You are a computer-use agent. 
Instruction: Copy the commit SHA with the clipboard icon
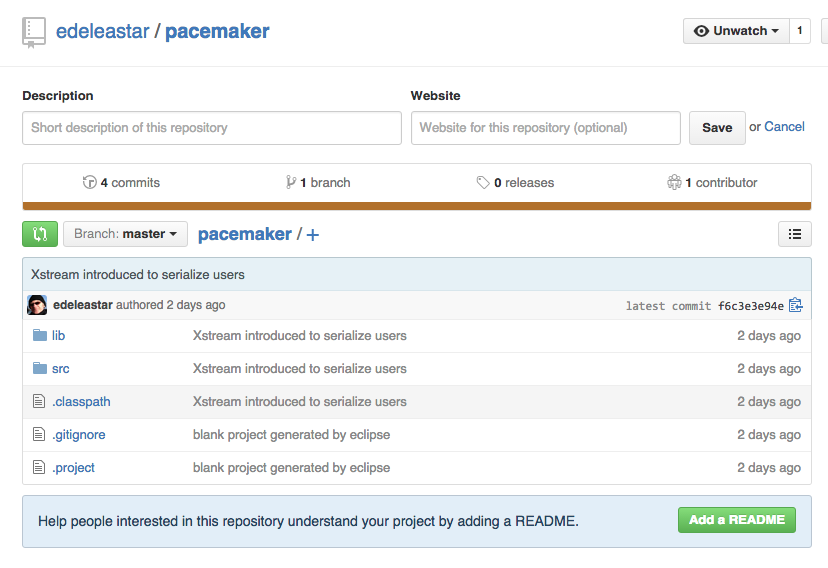(796, 305)
